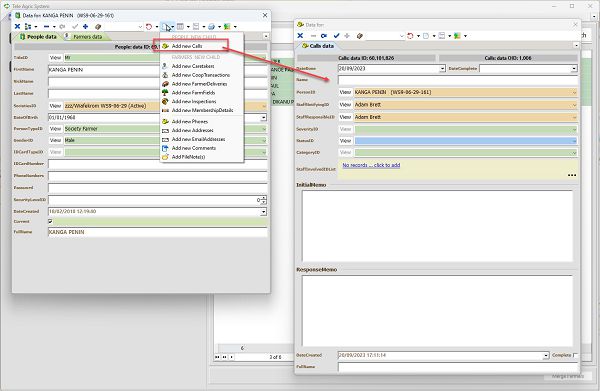600x391 pixels.
Task: Click the eraser icon in the Calls window toolbar
Action: click(x=359, y=36)
